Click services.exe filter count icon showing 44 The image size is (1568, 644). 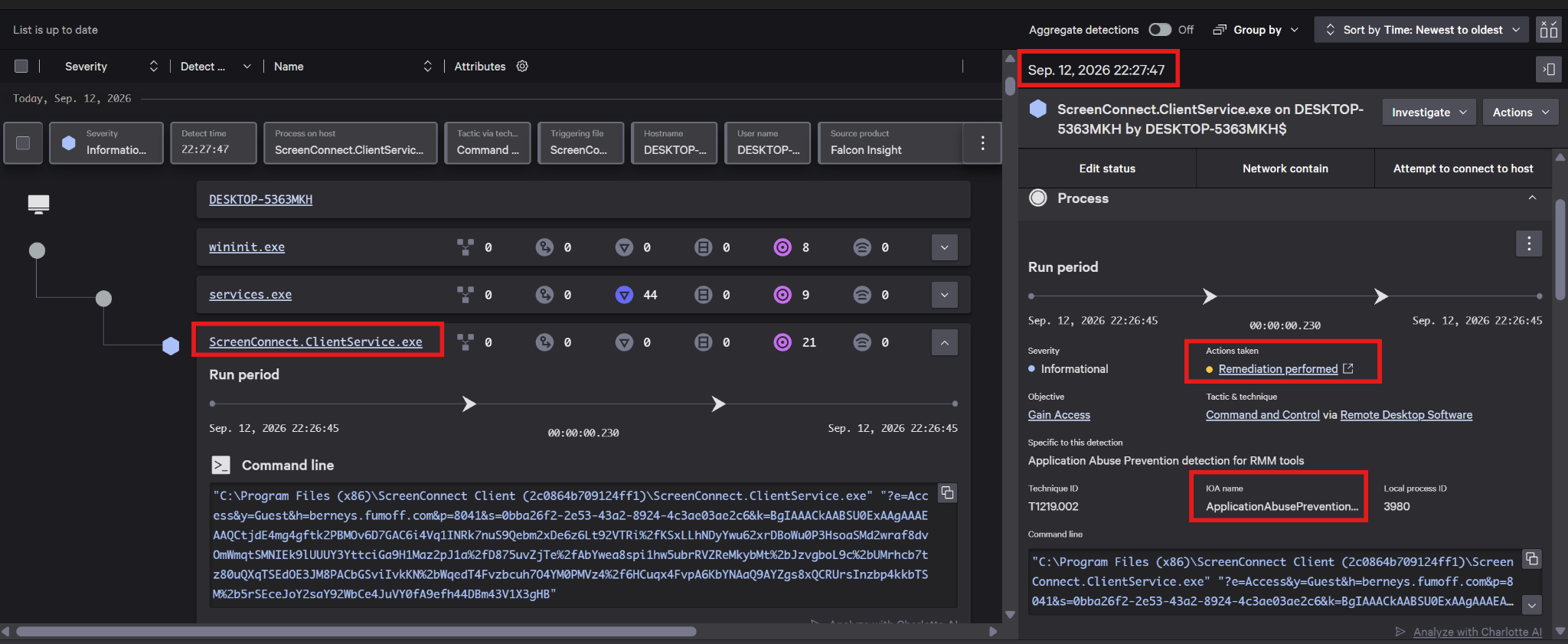(x=625, y=295)
